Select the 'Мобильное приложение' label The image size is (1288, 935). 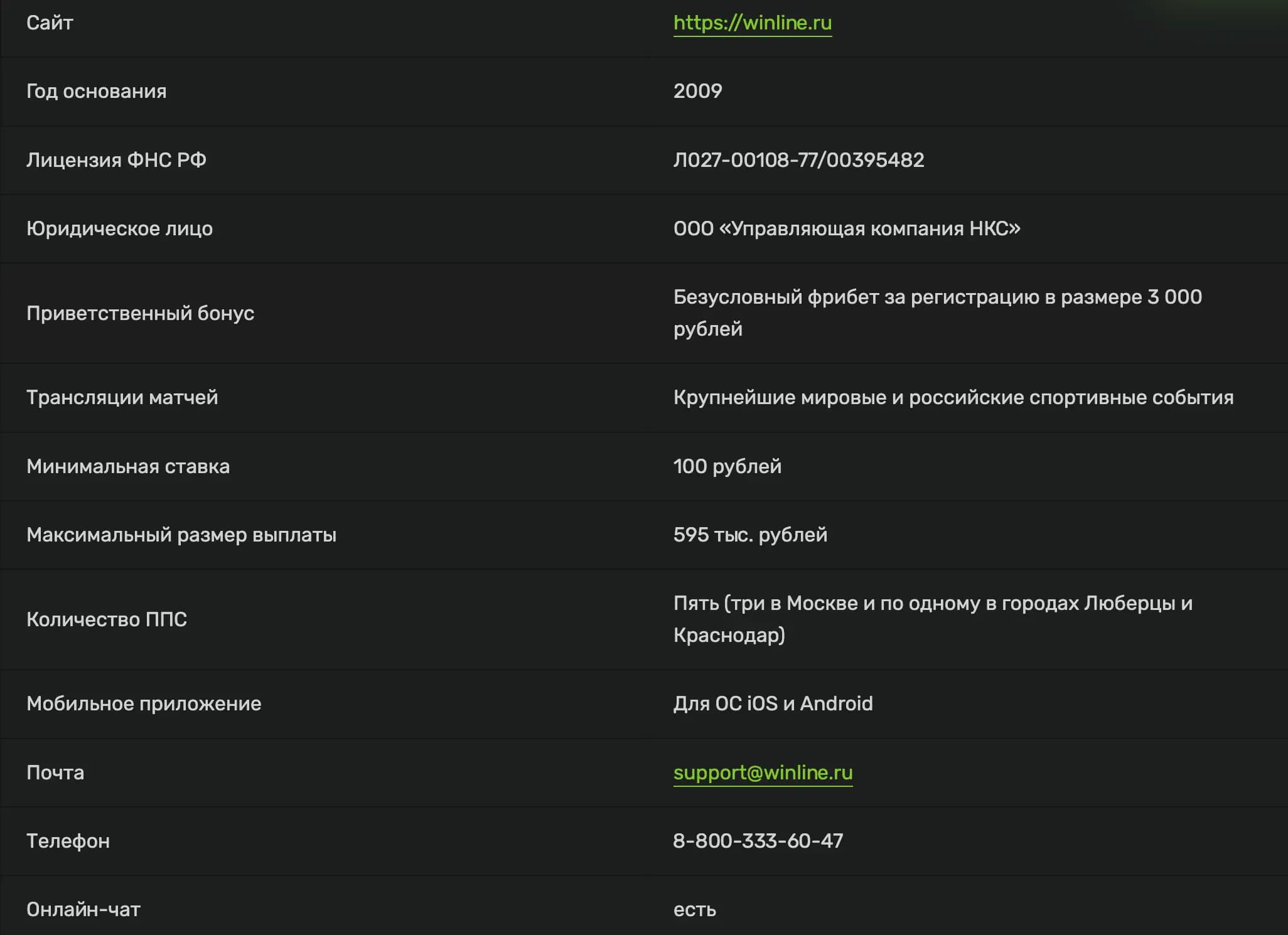tap(144, 704)
